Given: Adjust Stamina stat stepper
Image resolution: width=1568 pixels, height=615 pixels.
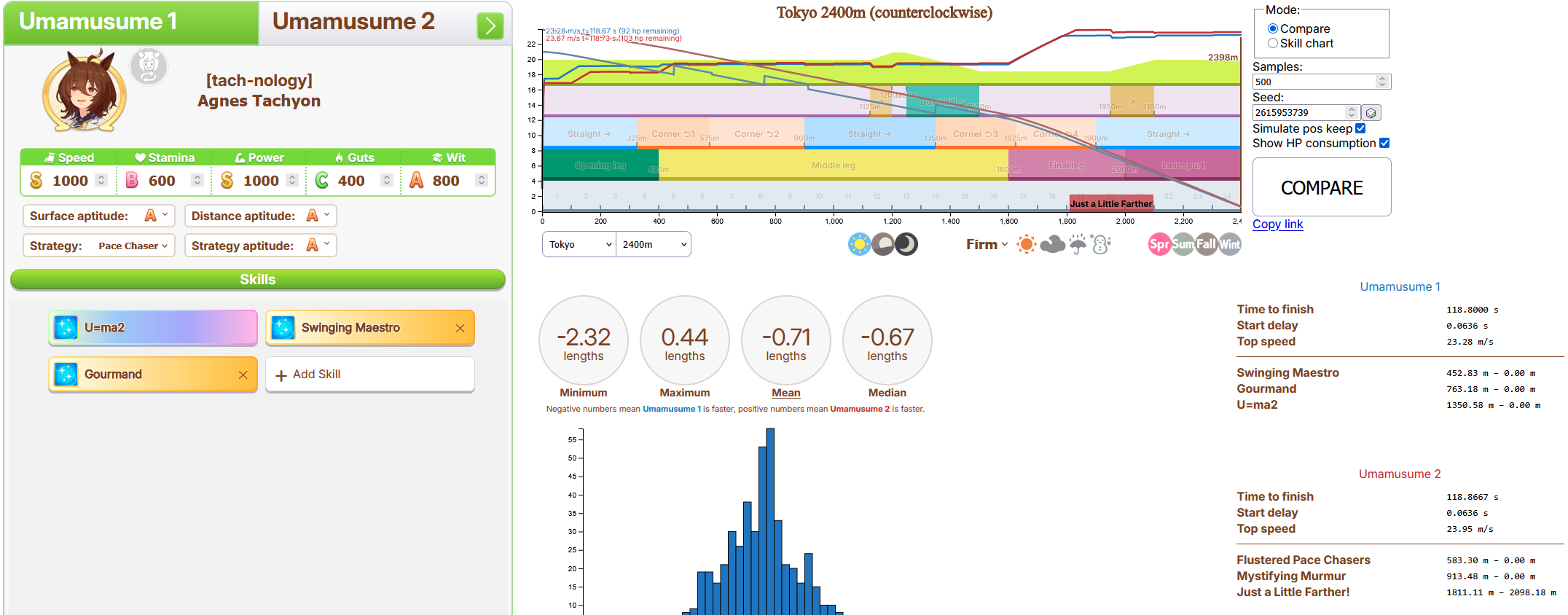Looking at the screenshot, I should pyautogui.click(x=197, y=180).
